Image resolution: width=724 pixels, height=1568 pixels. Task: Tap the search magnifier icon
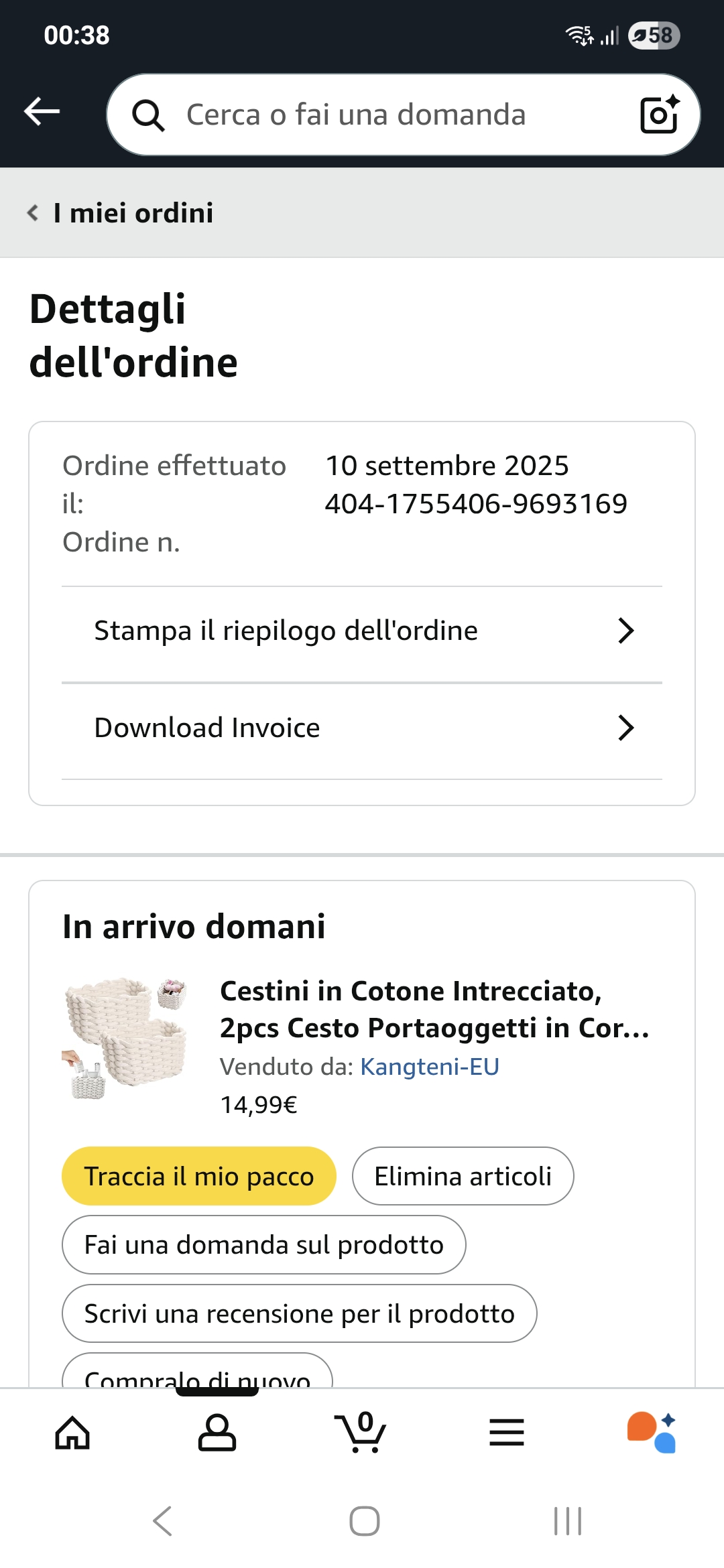(148, 115)
